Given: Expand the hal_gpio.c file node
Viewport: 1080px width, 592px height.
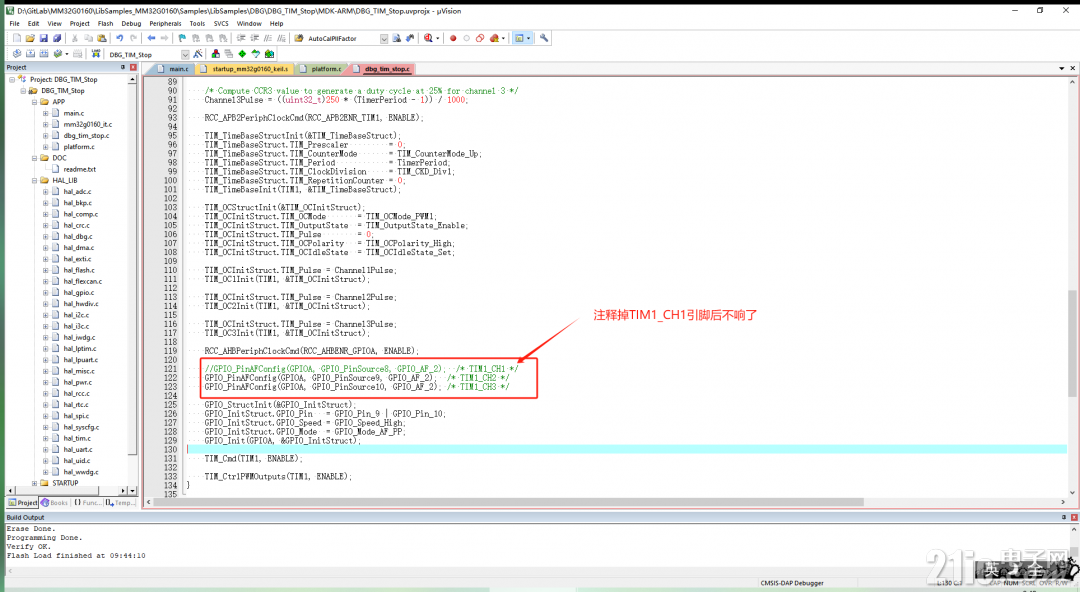Looking at the screenshot, I should tap(45, 292).
